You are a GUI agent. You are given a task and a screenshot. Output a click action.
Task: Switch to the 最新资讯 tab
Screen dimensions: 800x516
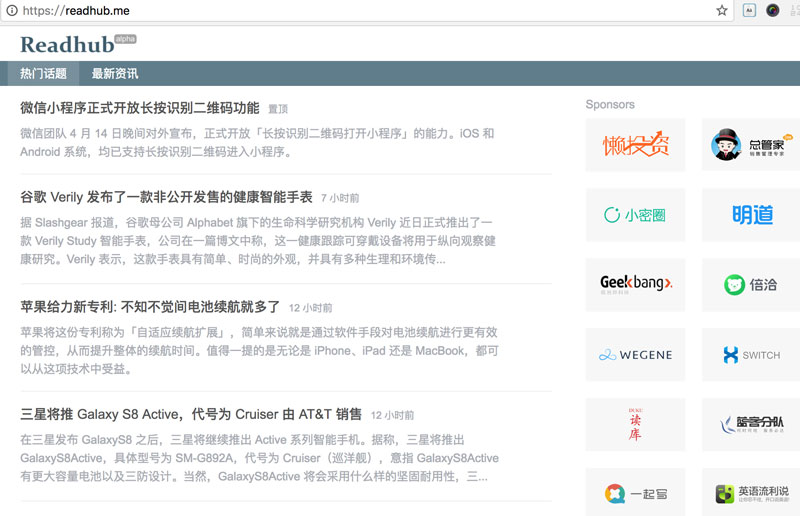tap(115, 73)
